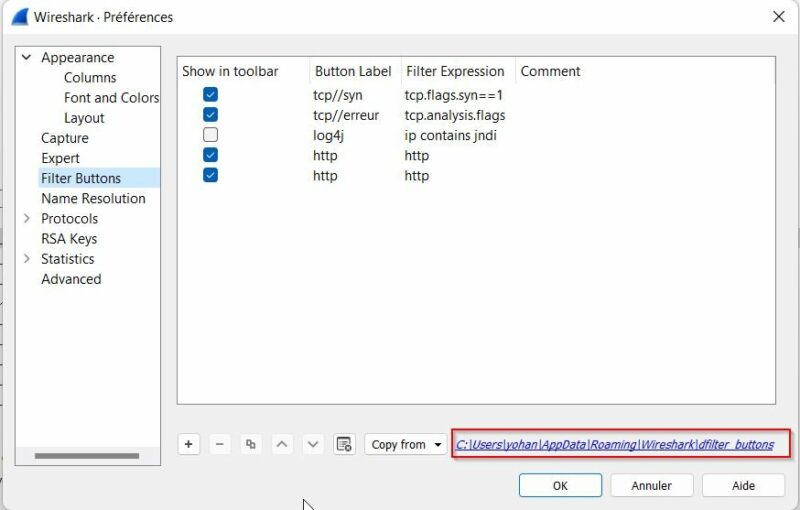800x510 pixels.
Task: Clear all filter entries icon
Action: click(x=344, y=444)
